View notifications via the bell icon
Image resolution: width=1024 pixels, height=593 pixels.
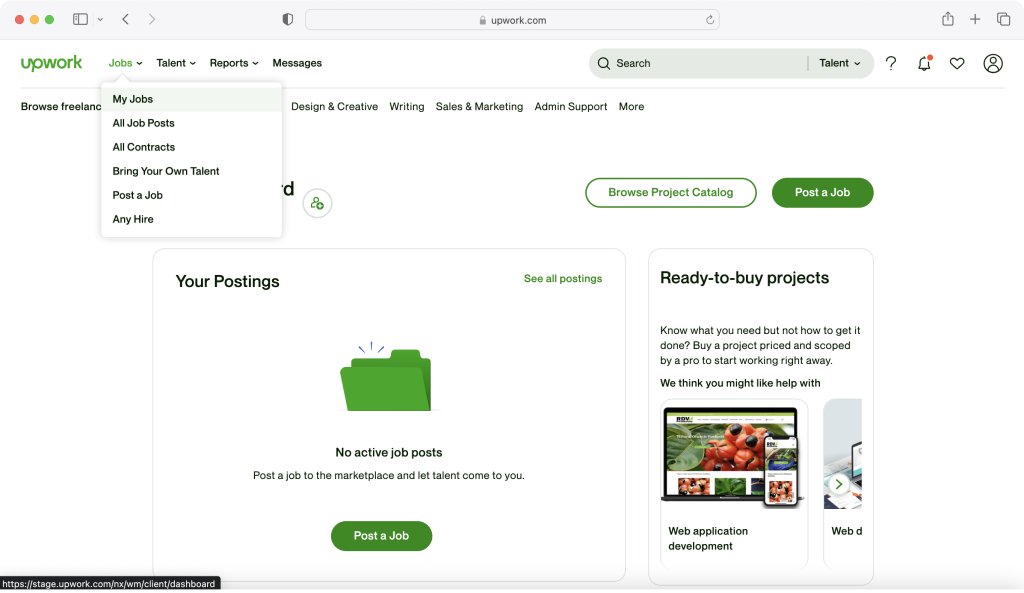(x=924, y=63)
